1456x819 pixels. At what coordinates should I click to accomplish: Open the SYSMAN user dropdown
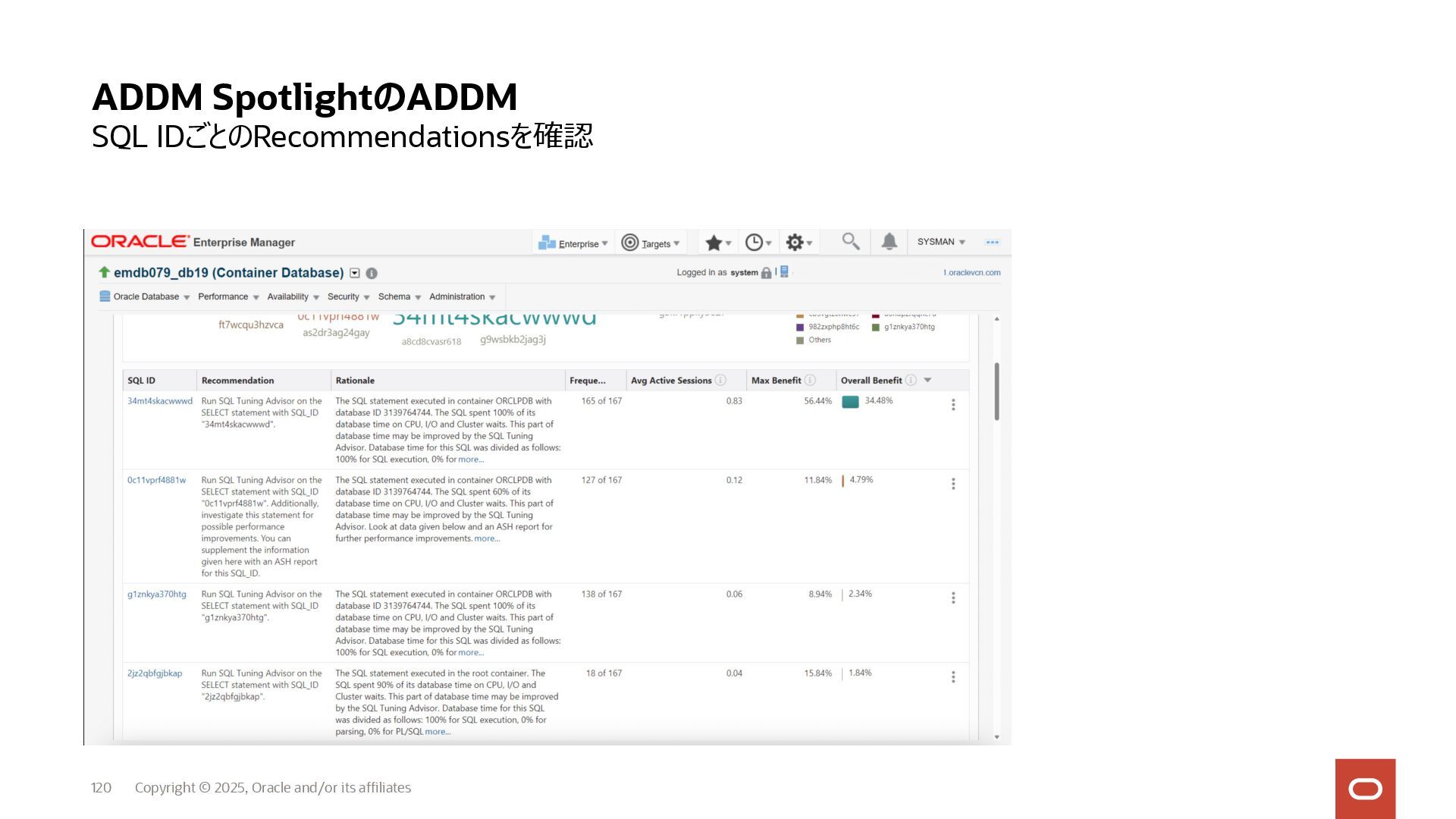941,242
